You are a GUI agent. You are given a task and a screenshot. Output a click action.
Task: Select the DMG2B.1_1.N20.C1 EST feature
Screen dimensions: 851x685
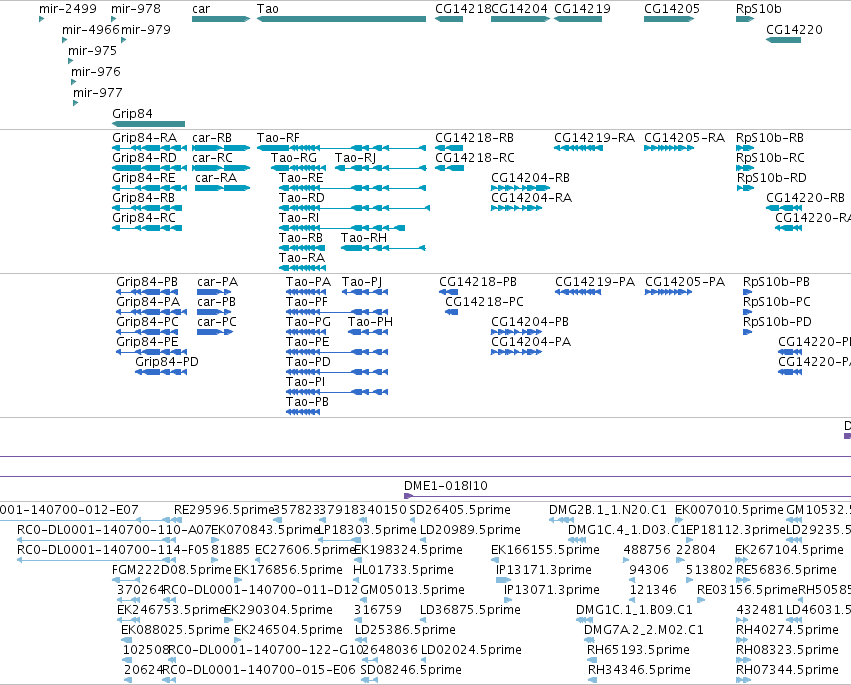click(561, 520)
